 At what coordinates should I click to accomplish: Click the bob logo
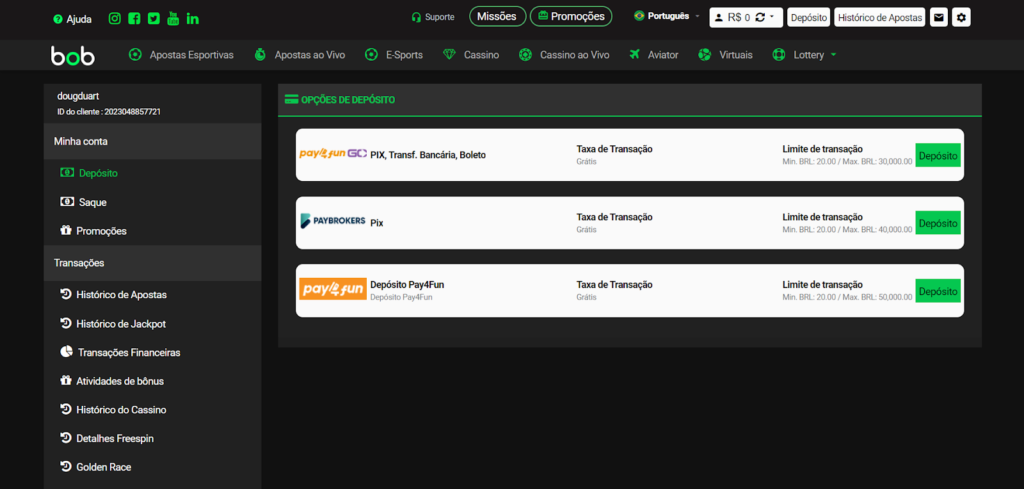coord(73,55)
